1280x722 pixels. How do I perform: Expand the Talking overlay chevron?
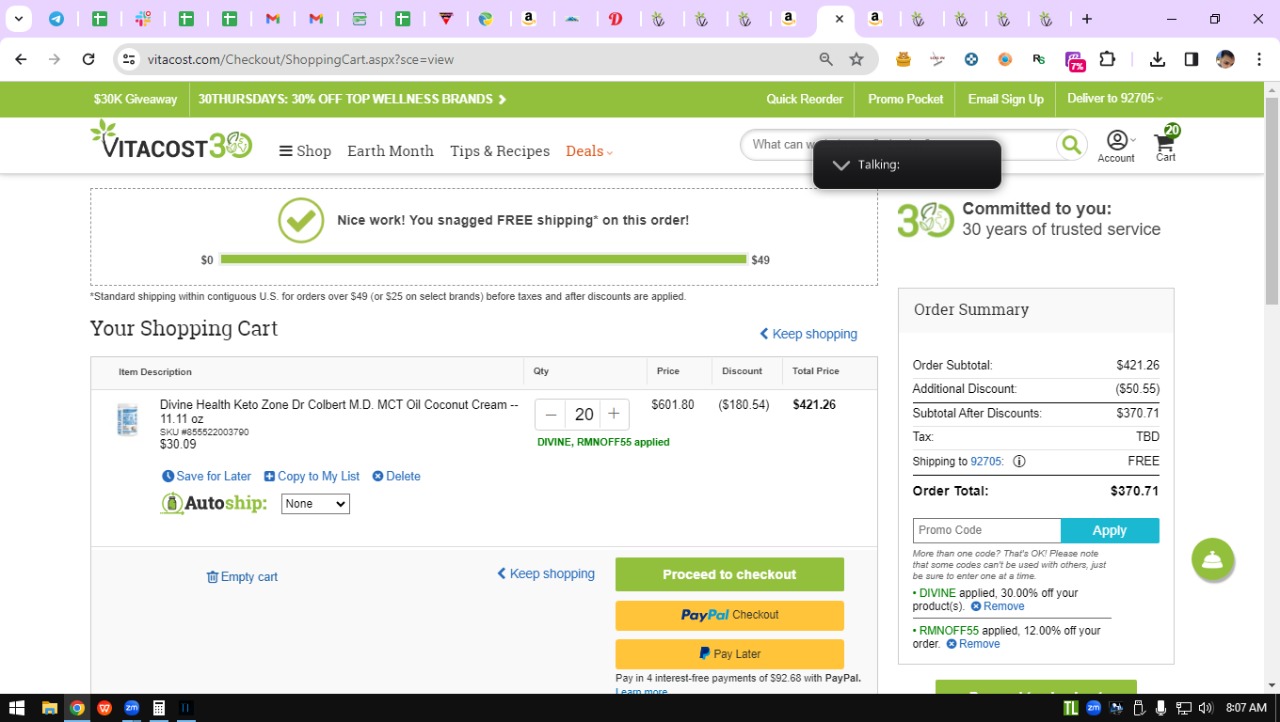[841, 165]
